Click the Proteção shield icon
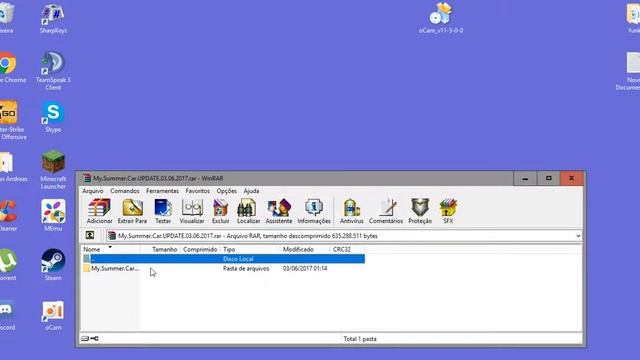 click(x=420, y=211)
